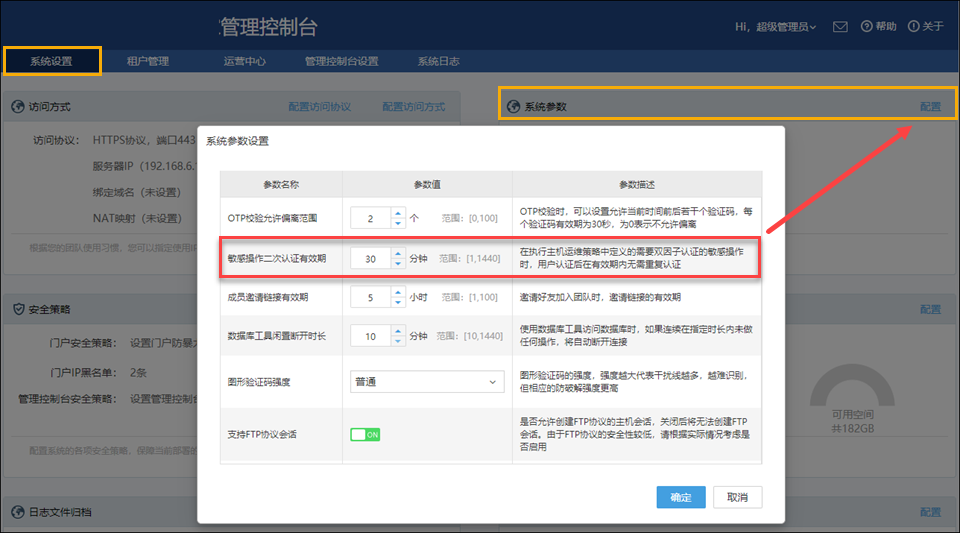960x533 pixels.
Task: Click the 取消 button
Action: tap(738, 497)
